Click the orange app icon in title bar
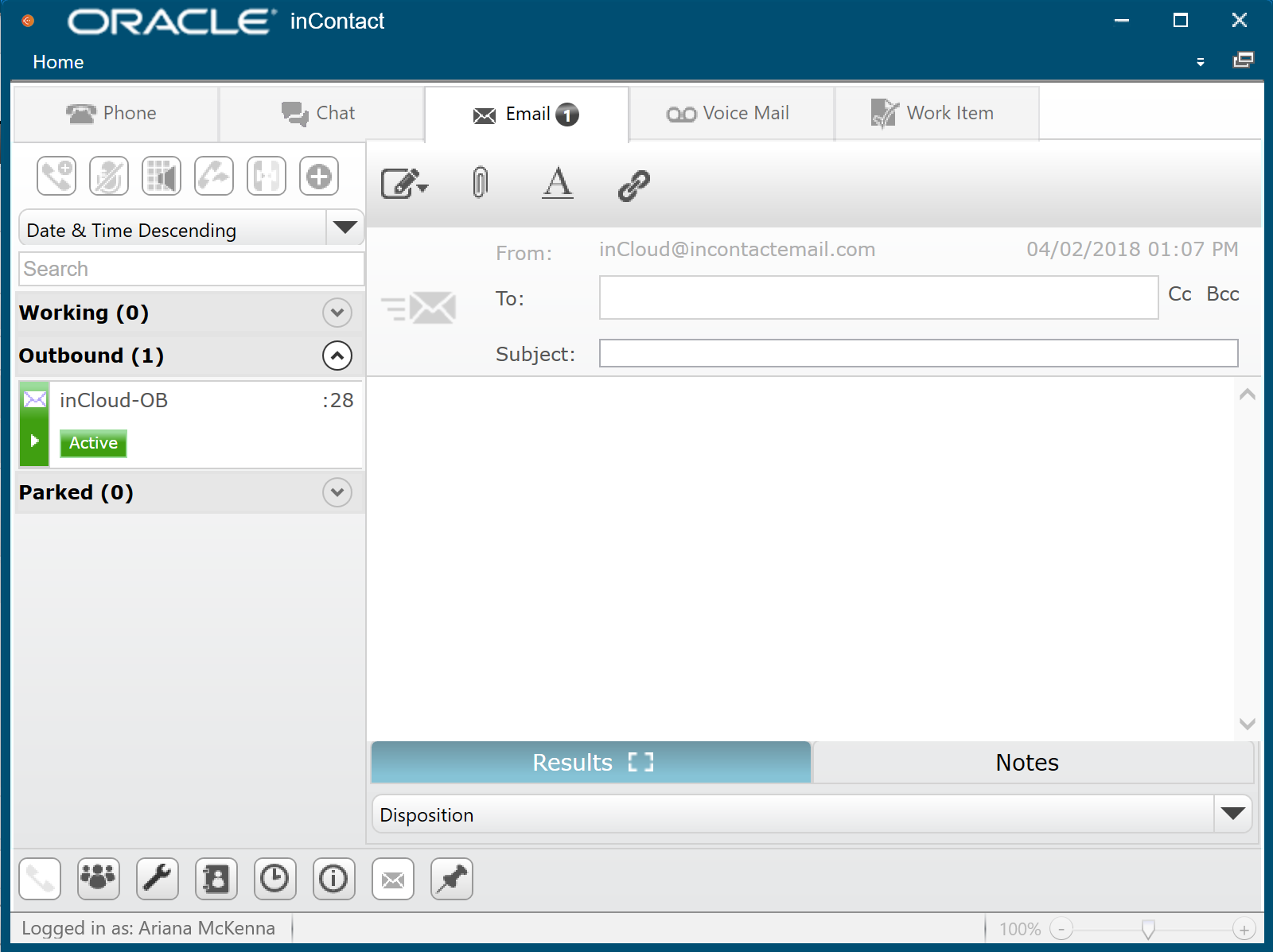 click(28, 21)
